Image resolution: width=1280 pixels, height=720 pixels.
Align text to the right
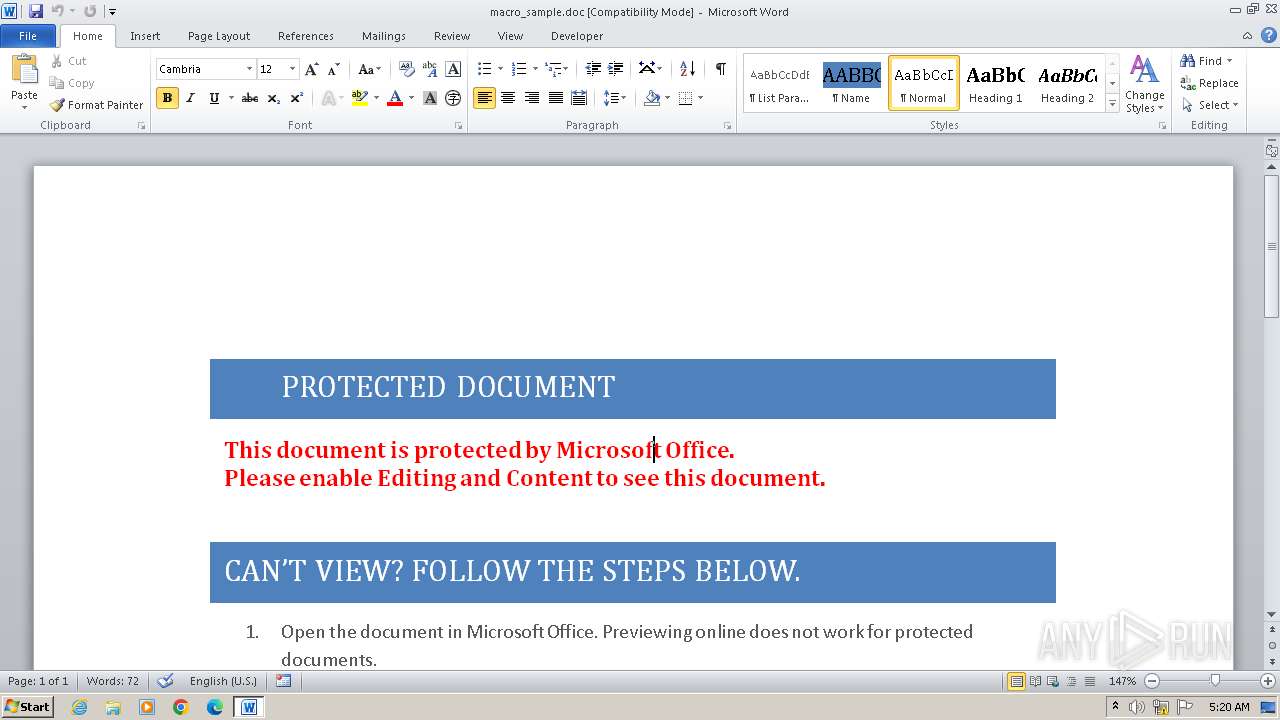[x=532, y=98]
